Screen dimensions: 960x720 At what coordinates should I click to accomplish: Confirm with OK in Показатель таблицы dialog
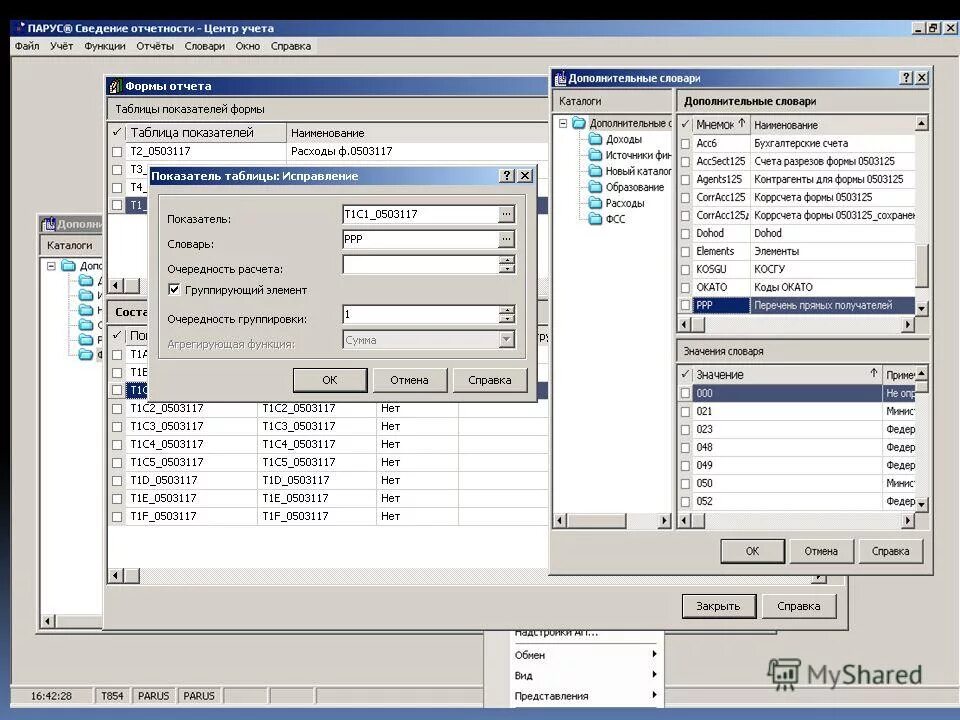pyautogui.click(x=330, y=380)
